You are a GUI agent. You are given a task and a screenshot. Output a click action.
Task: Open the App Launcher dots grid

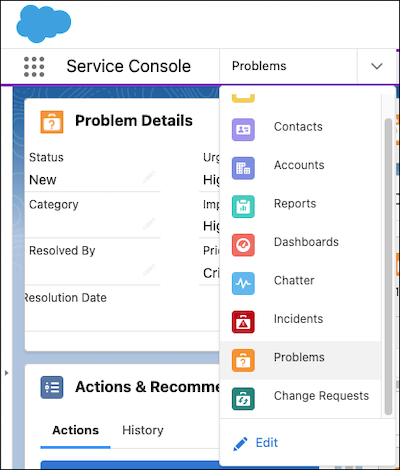point(34,67)
